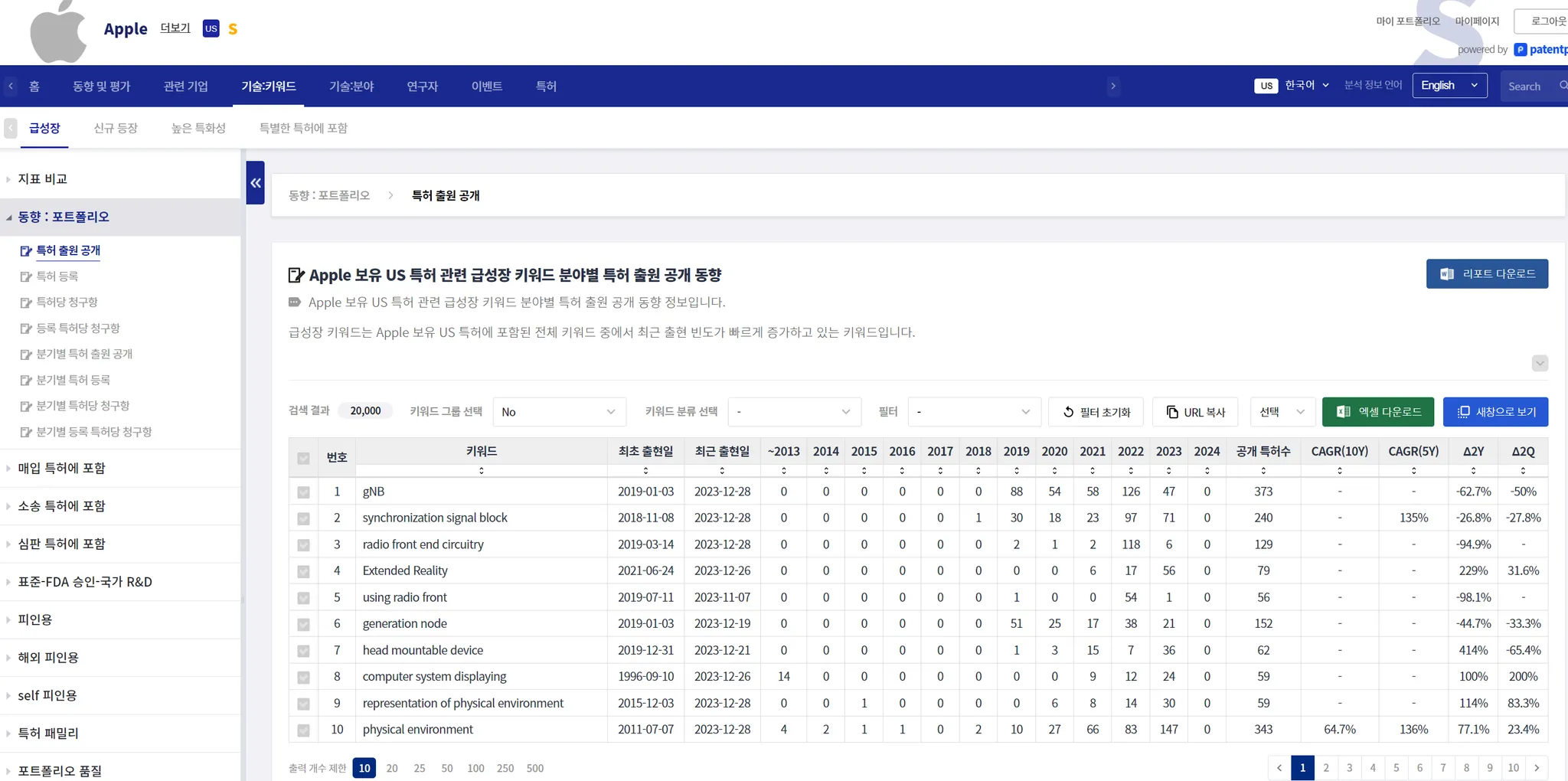Image resolution: width=1568 pixels, height=781 pixels.
Task: Click the 리포트 다운로드 button
Action: coord(1487,274)
